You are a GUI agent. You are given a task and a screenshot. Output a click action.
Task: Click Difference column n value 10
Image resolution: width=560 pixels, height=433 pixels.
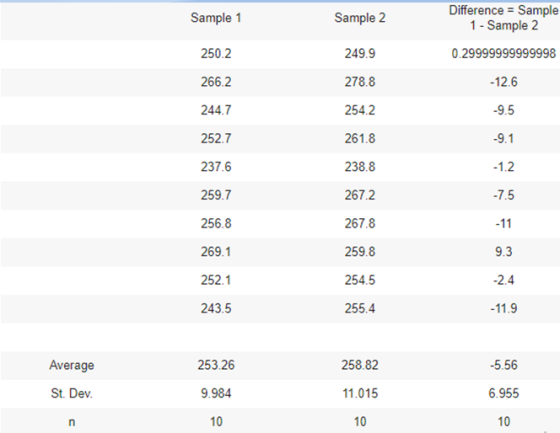[504, 422]
